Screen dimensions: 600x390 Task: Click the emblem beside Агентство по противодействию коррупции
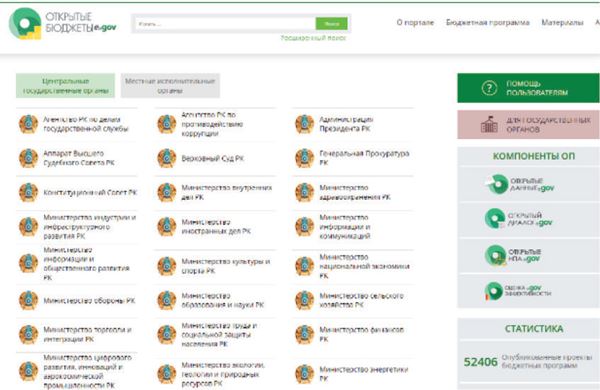pyautogui.click(x=167, y=124)
